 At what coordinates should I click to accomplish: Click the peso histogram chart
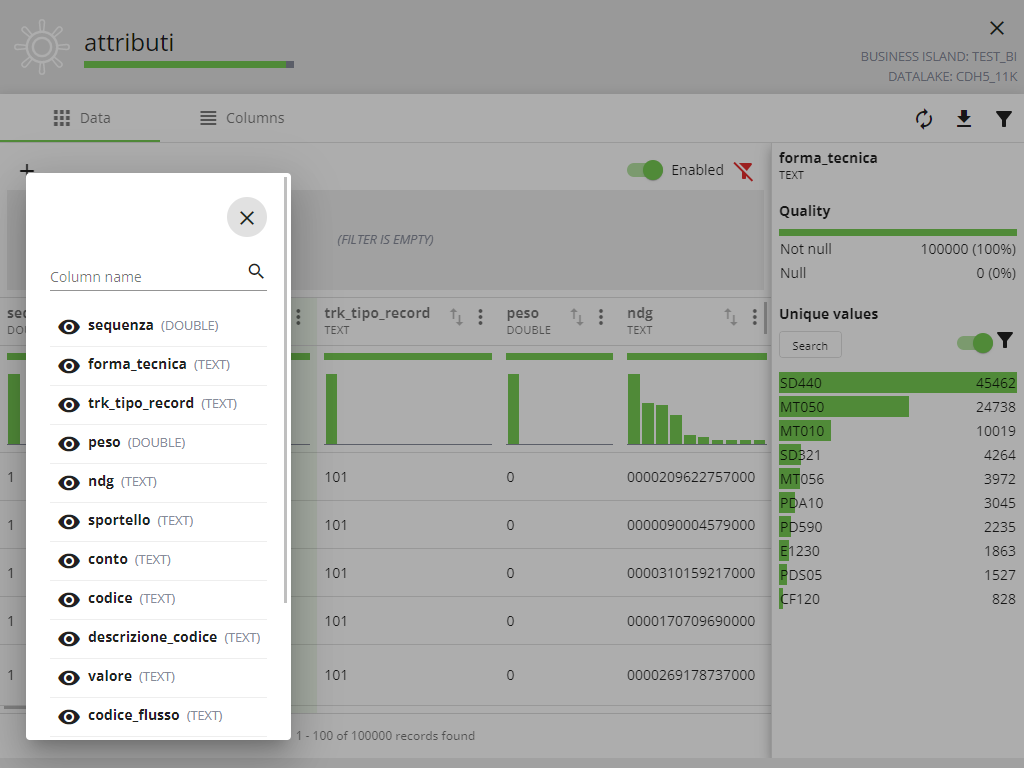(x=559, y=409)
